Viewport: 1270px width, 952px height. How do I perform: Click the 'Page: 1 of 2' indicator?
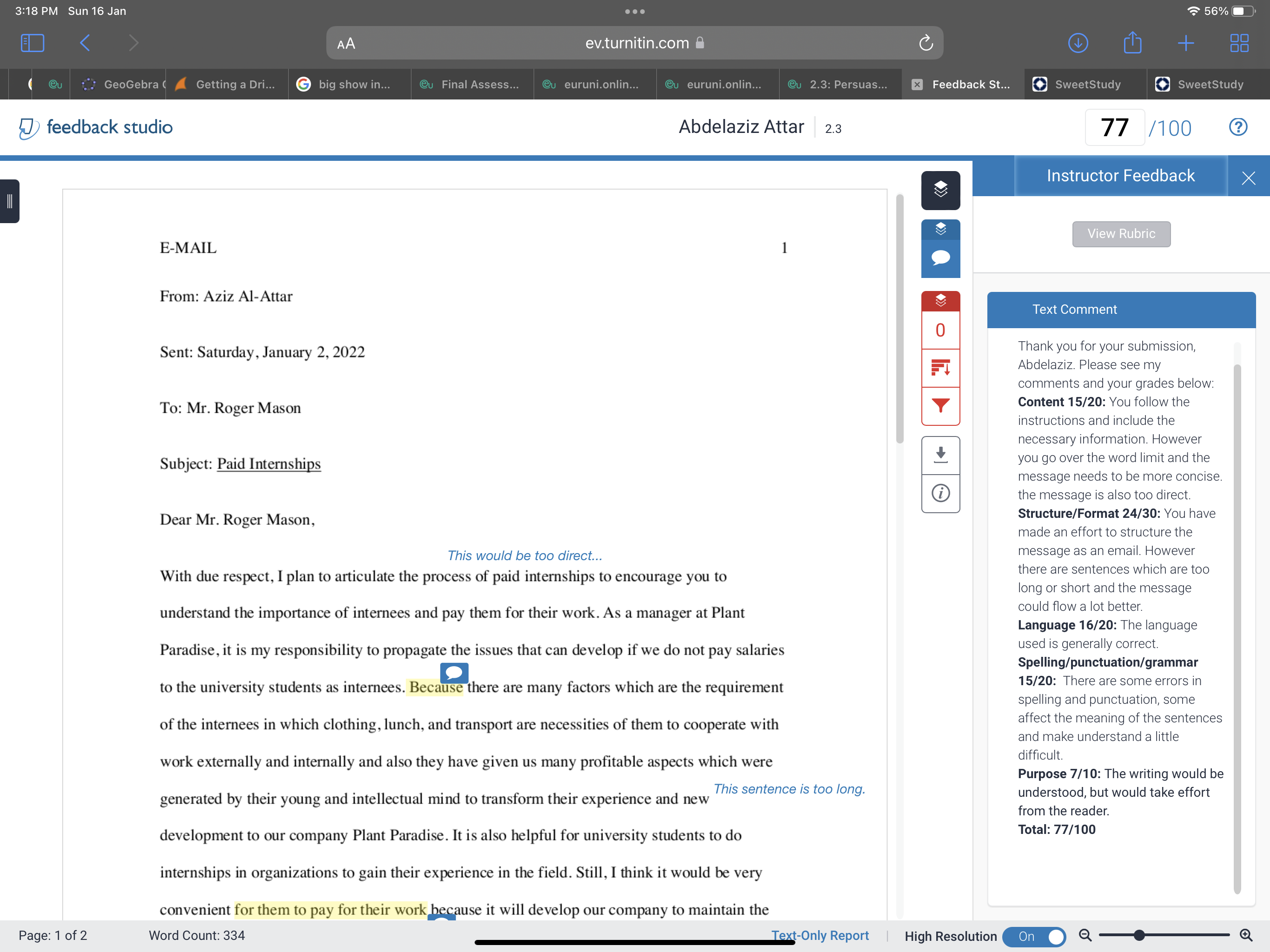[52, 935]
